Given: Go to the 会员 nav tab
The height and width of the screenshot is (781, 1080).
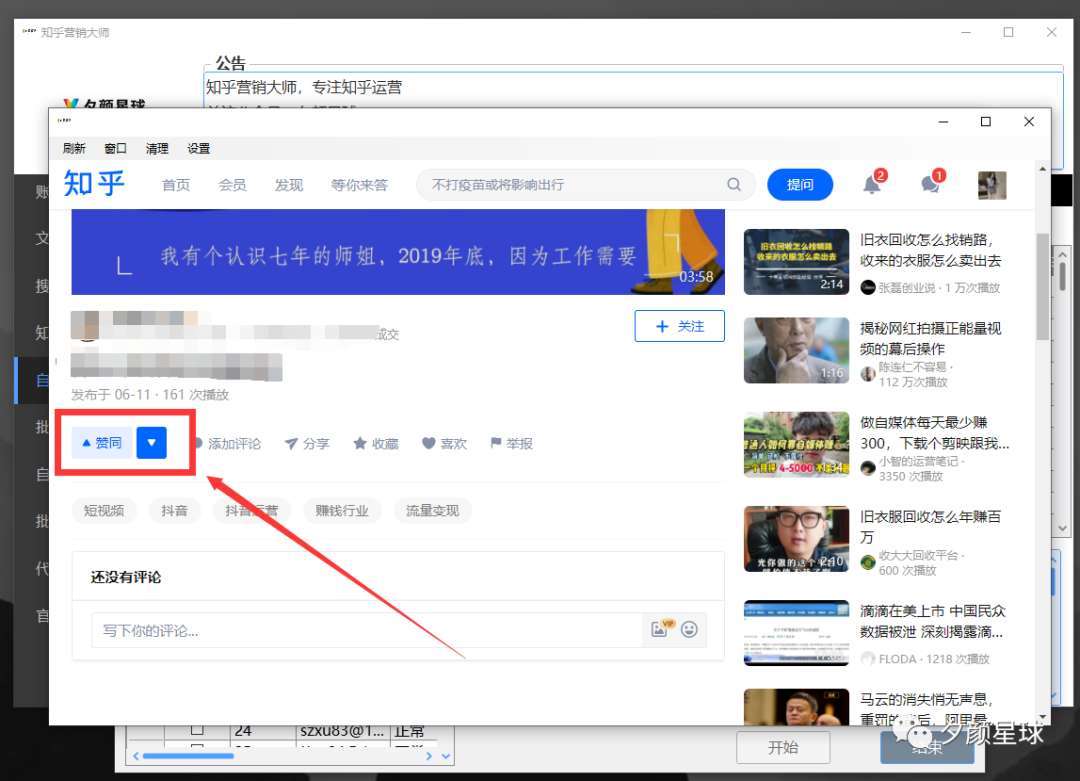Looking at the screenshot, I should [232, 185].
